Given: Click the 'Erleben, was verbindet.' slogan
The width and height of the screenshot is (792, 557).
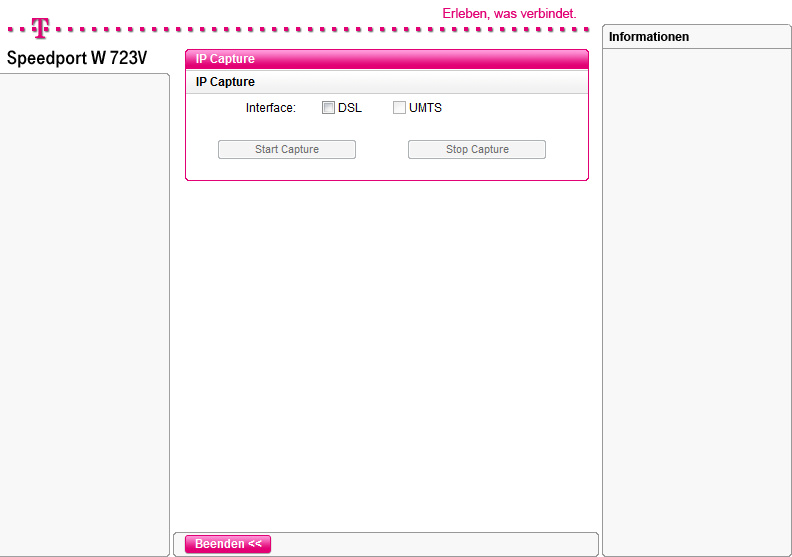Looking at the screenshot, I should pyautogui.click(x=509, y=14).
